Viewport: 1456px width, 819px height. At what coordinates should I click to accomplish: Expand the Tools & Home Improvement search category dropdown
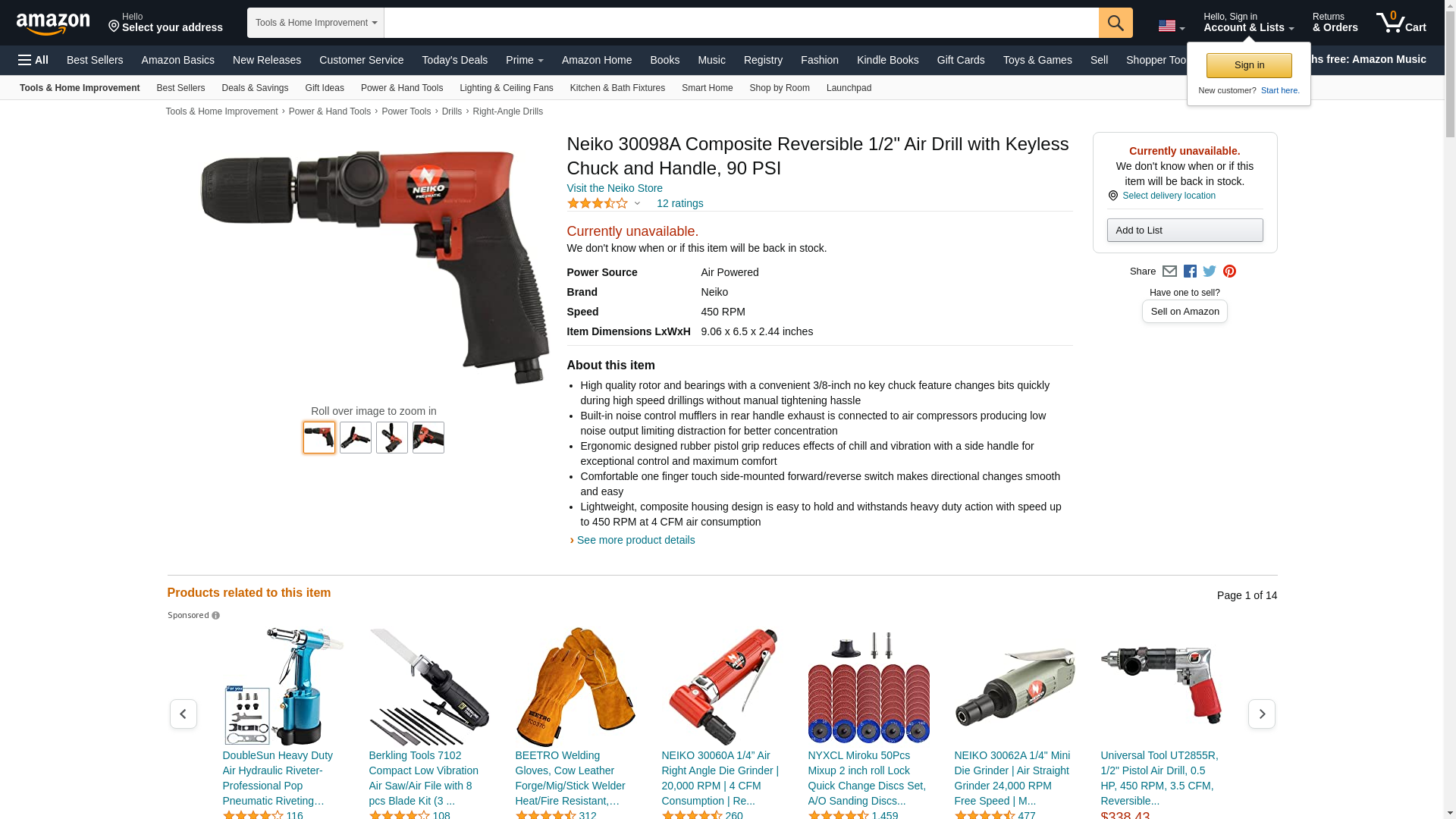[x=315, y=23]
